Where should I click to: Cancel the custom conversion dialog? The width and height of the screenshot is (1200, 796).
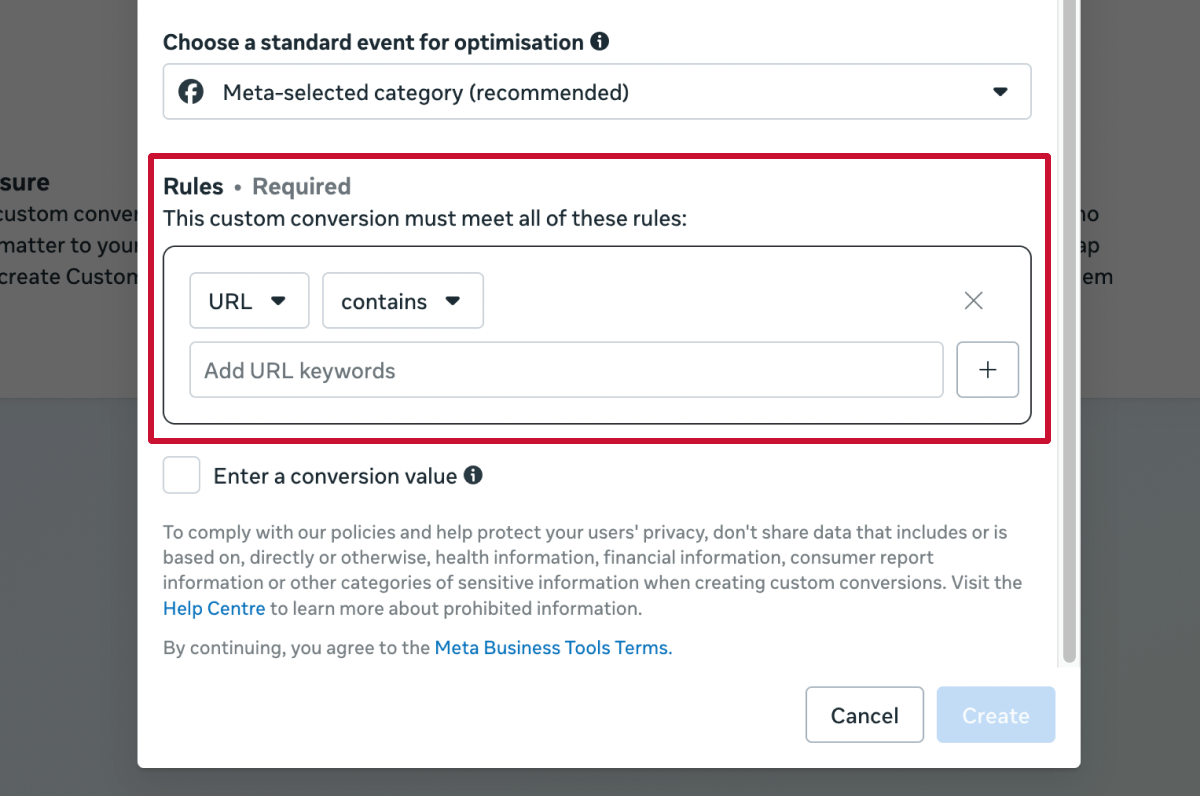click(x=864, y=715)
